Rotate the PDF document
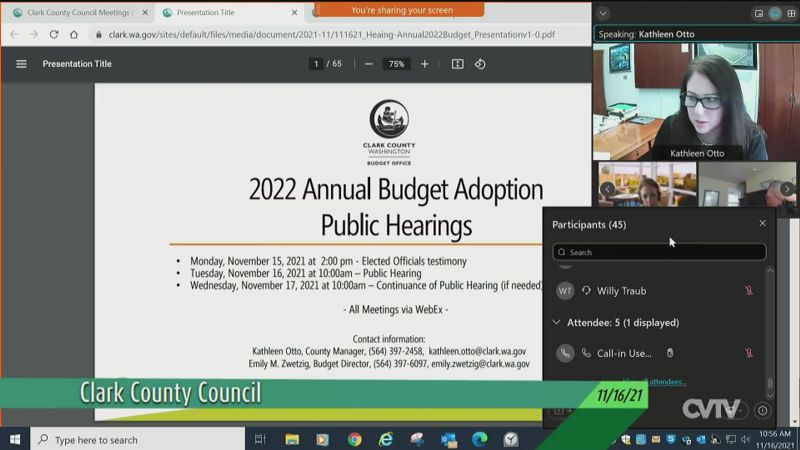The image size is (800, 450). 480,64
